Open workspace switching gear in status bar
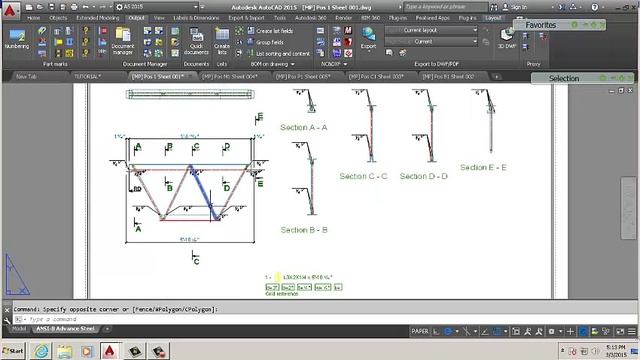Image resolution: width=640 pixels, height=360 pixels. click(551, 331)
